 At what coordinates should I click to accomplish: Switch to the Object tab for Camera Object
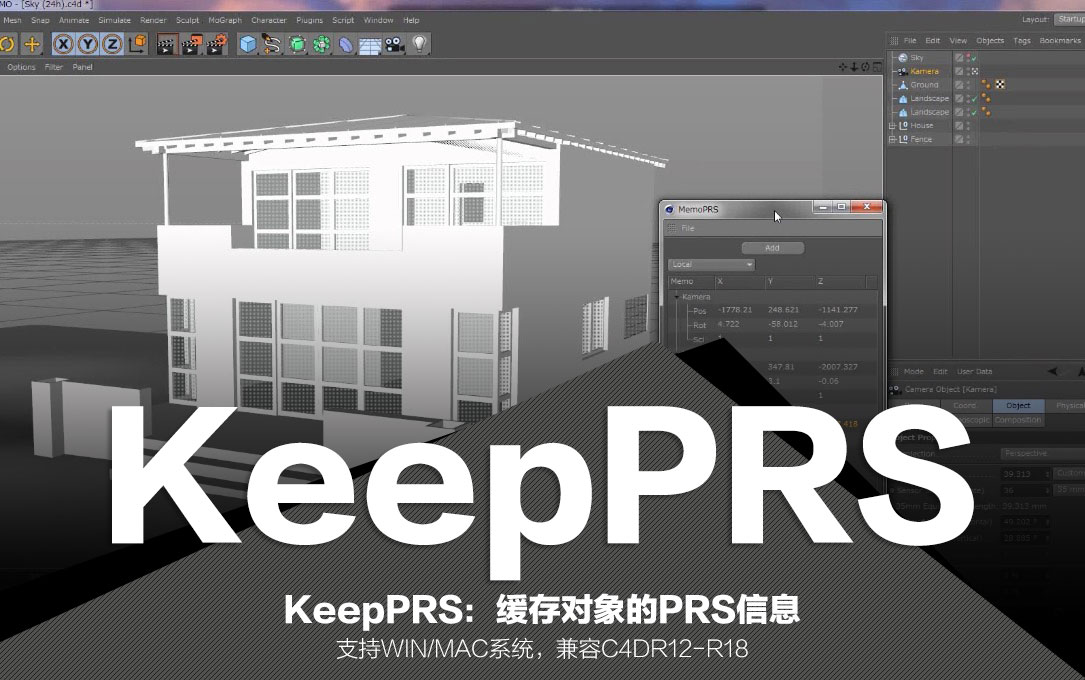click(1017, 405)
